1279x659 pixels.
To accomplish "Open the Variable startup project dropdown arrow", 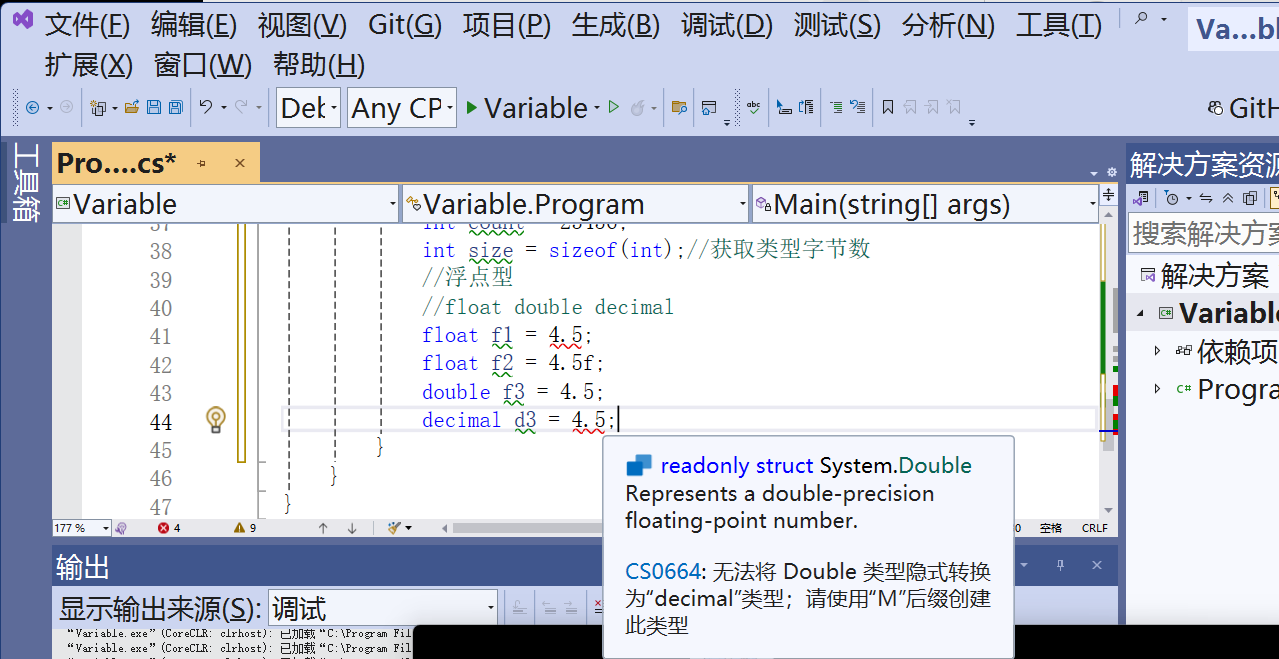I will tap(597, 108).
